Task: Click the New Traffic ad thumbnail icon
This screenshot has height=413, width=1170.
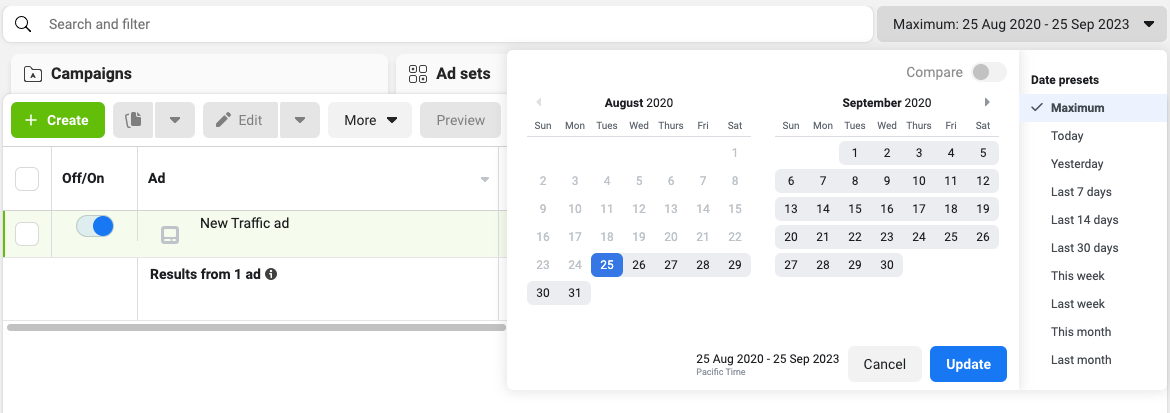Action: pyautogui.click(x=170, y=235)
